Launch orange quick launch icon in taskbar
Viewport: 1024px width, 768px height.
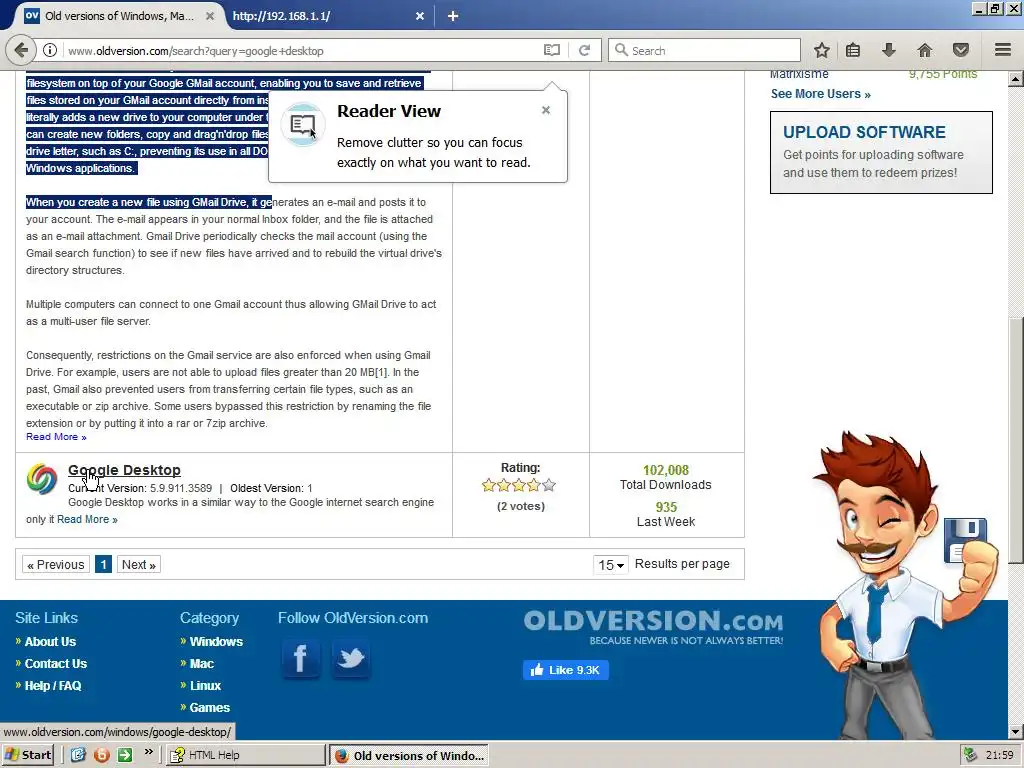coord(101,755)
